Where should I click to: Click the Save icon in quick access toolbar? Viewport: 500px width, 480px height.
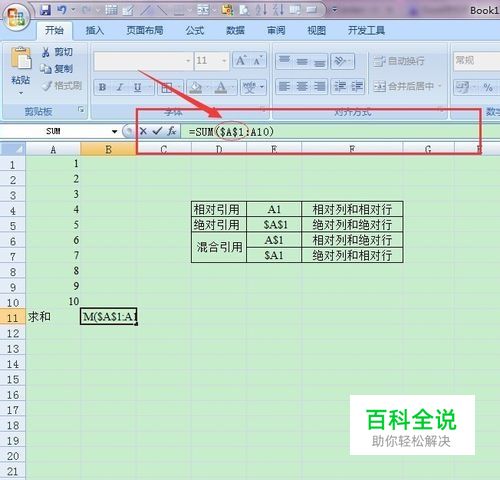point(45,10)
